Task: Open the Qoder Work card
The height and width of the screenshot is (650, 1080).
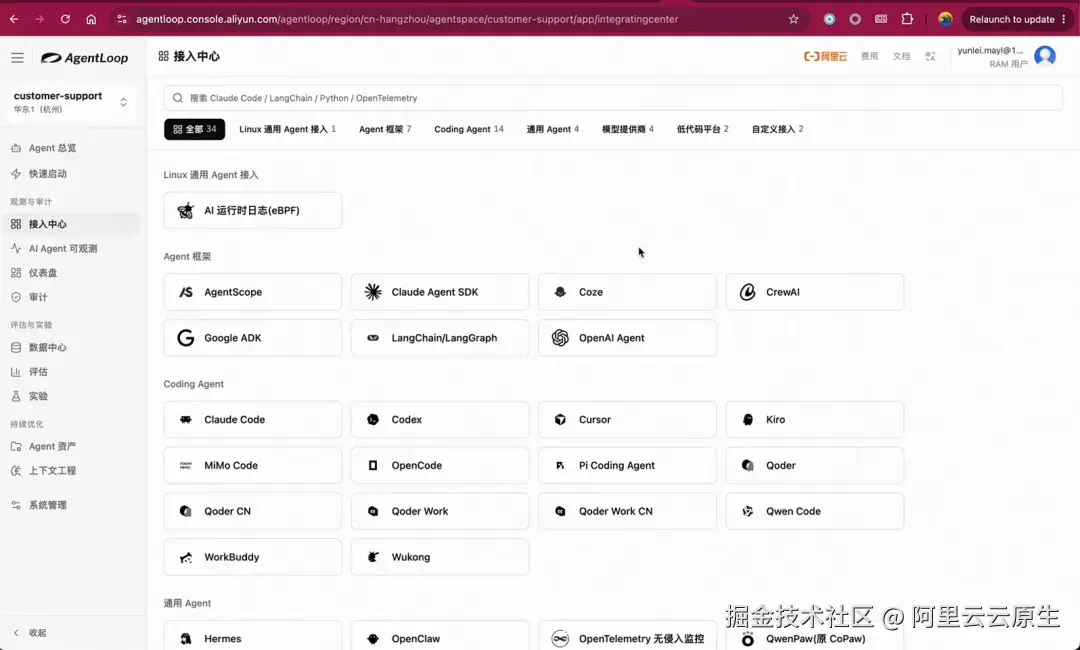Action: pyautogui.click(x=440, y=512)
